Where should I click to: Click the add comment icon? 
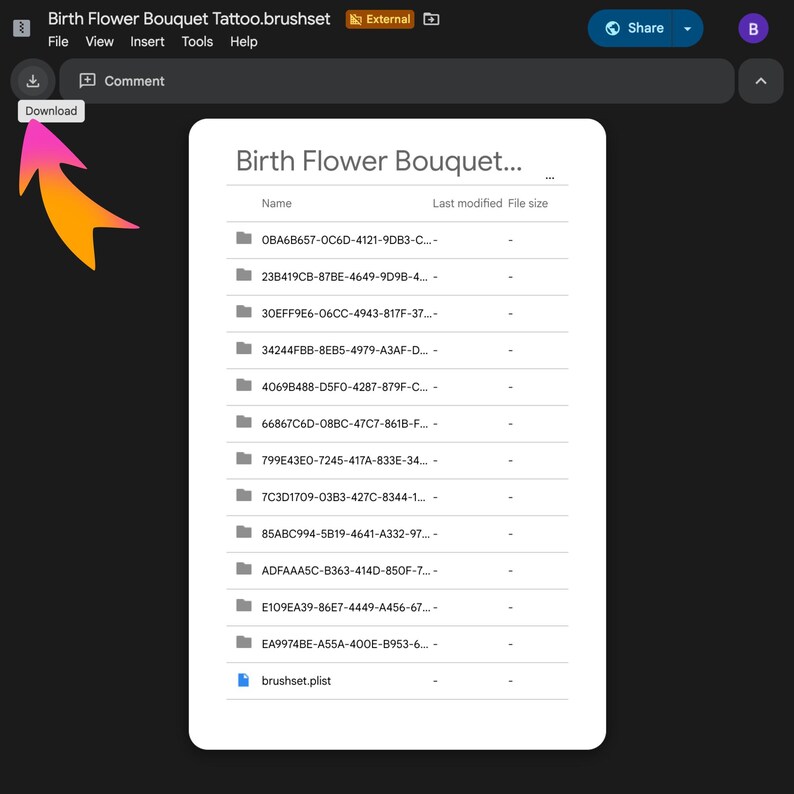point(87,81)
